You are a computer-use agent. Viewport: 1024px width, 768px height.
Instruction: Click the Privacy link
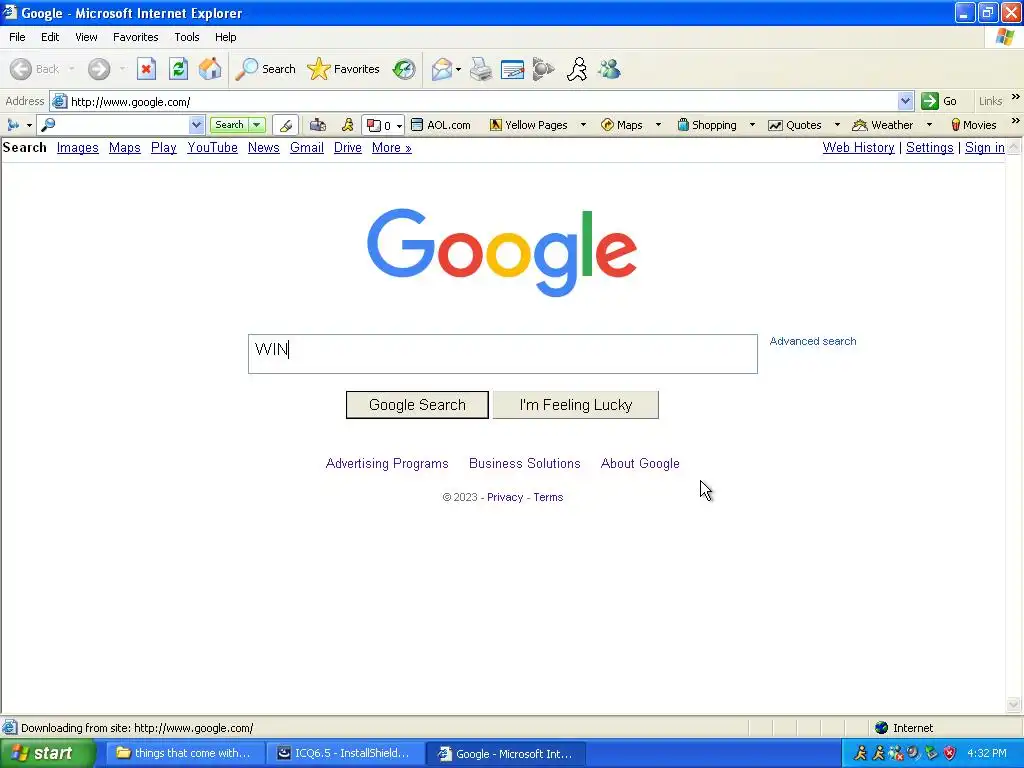point(505,497)
